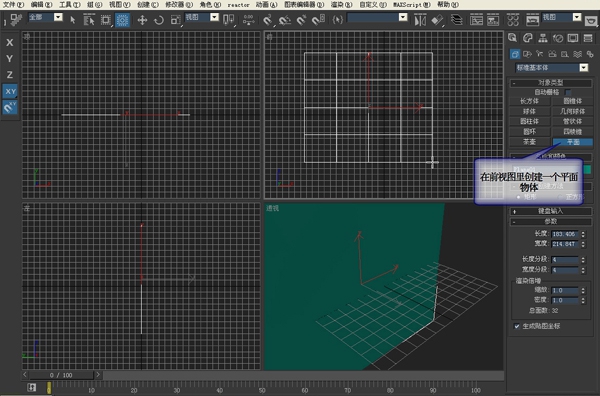Select the Space Warps category icon

[x=577, y=54]
